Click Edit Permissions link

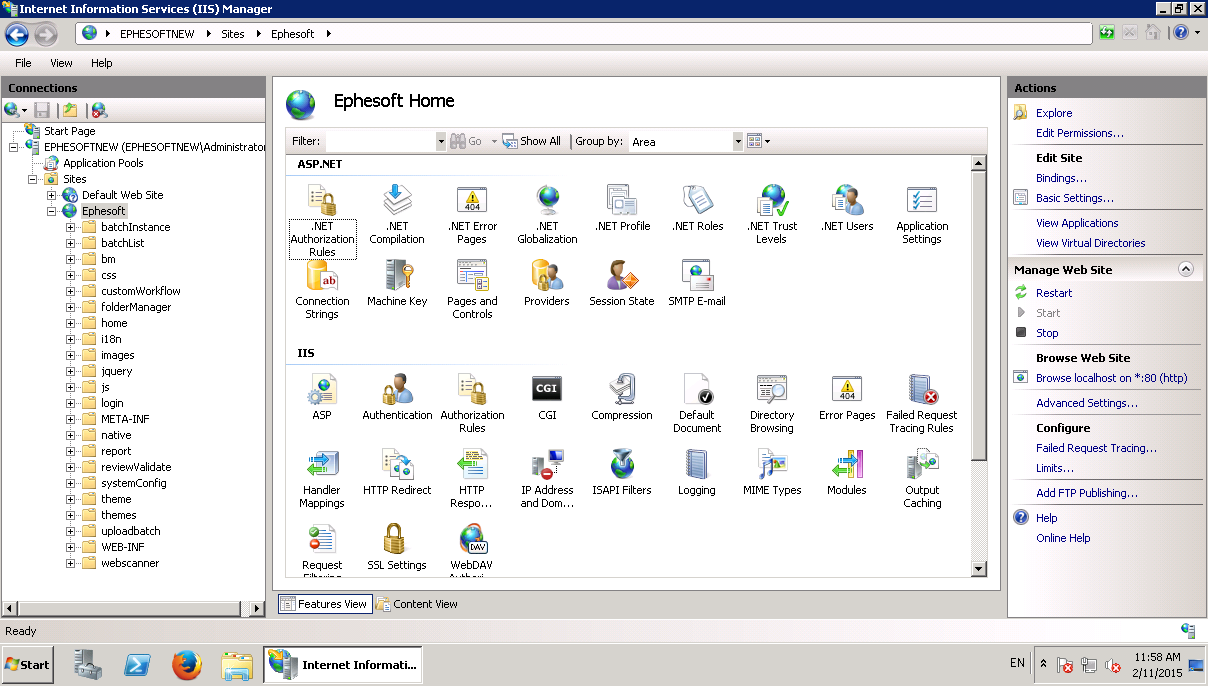click(x=1080, y=133)
